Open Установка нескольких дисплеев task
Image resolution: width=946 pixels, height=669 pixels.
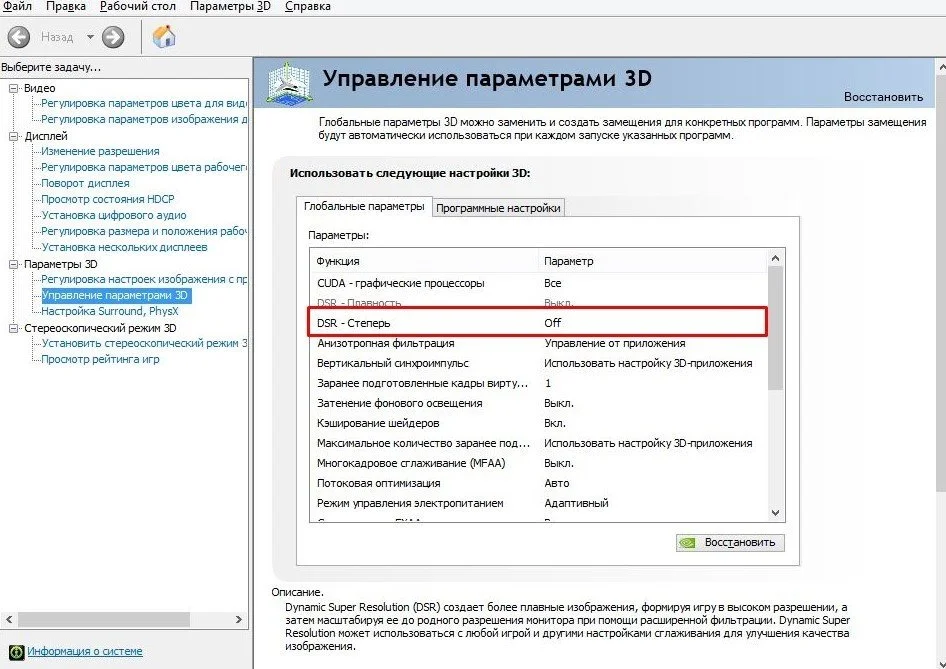click(x=124, y=247)
